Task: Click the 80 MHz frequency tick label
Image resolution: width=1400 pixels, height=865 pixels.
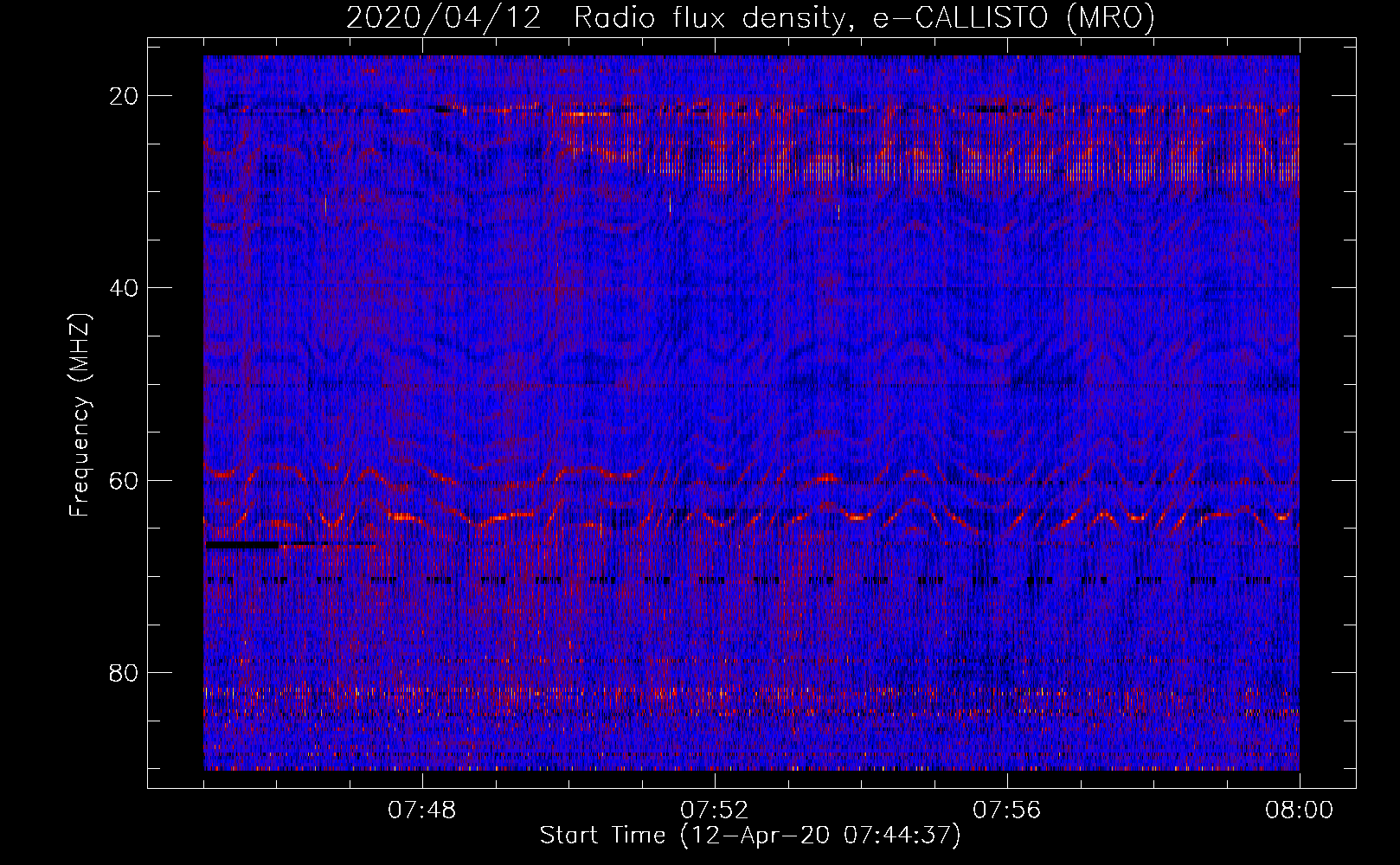Action: (125, 672)
